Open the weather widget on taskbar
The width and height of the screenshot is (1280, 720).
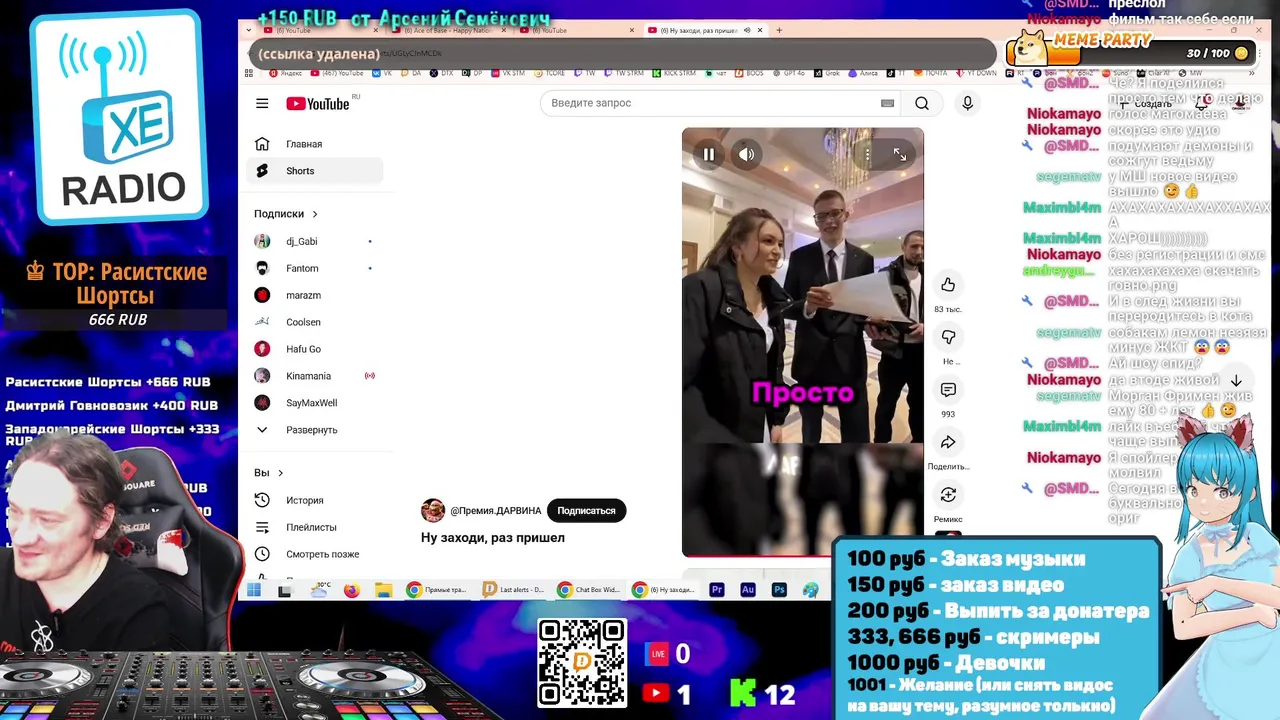click(x=320, y=590)
